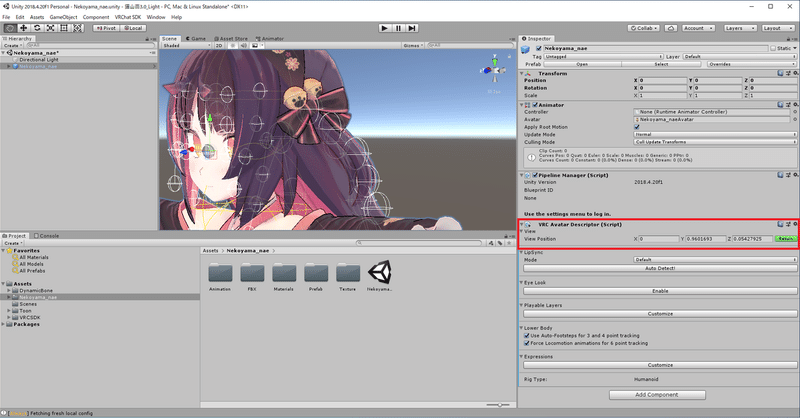800x418 pixels.
Task: Open Animator component preset icon
Action: (x=788, y=105)
